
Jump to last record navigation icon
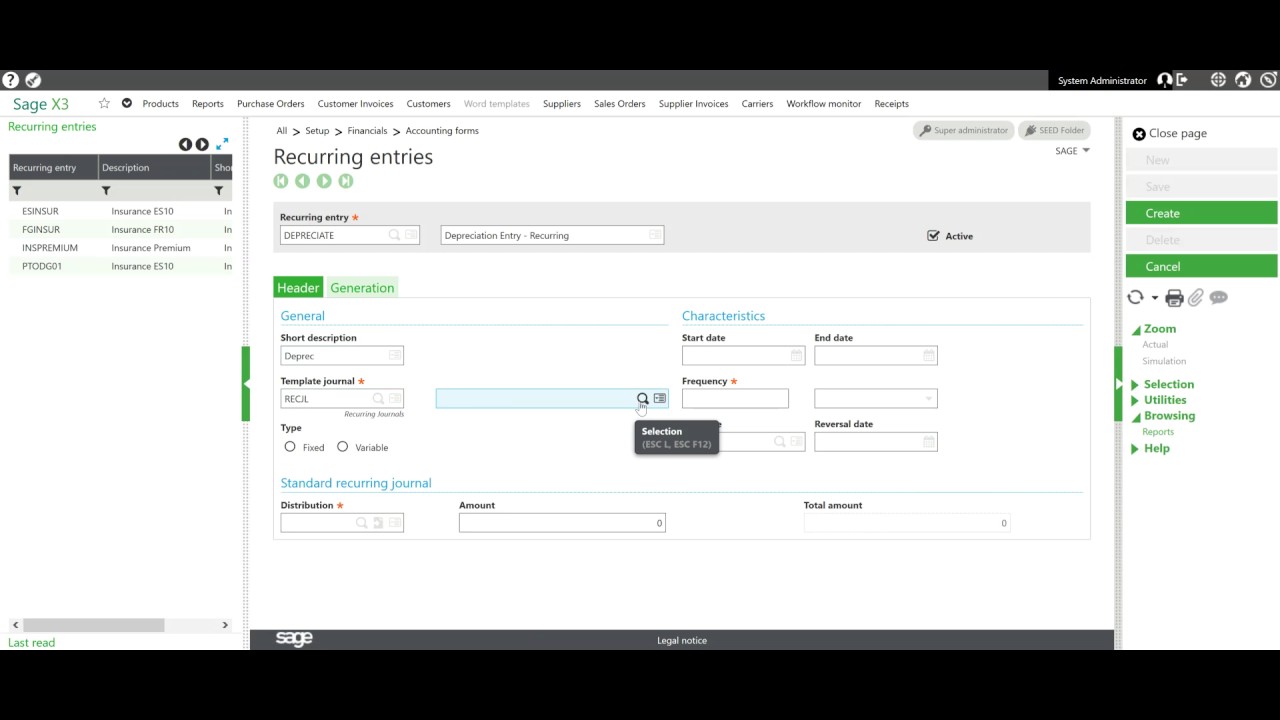[346, 181]
